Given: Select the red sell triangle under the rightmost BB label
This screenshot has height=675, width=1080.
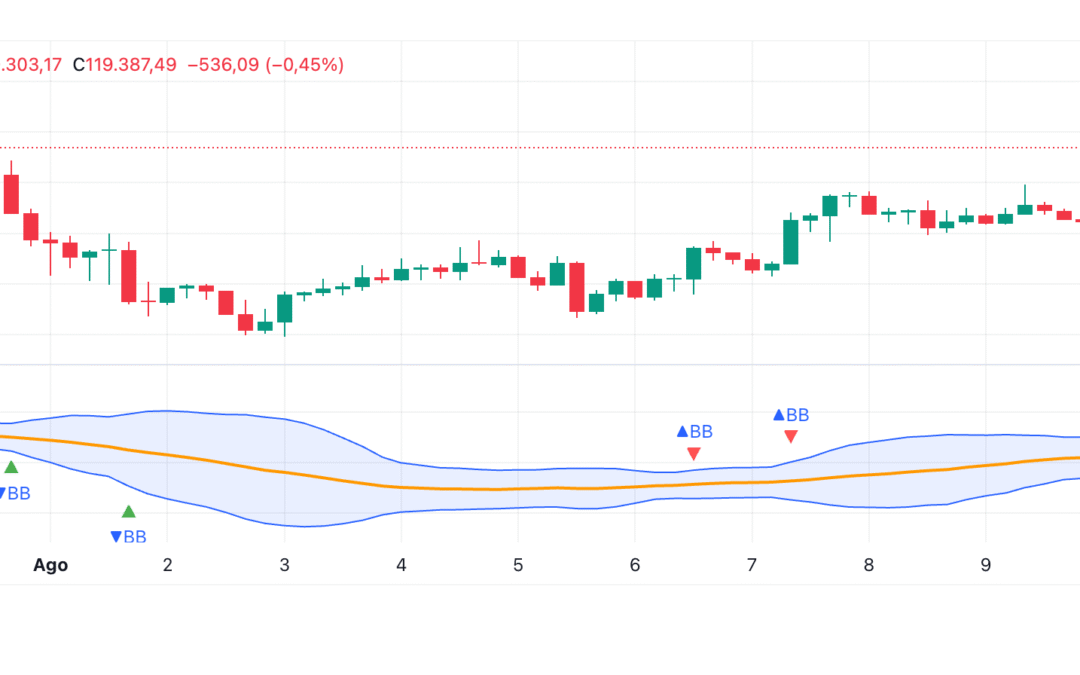Looking at the screenshot, I should (x=790, y=436).
